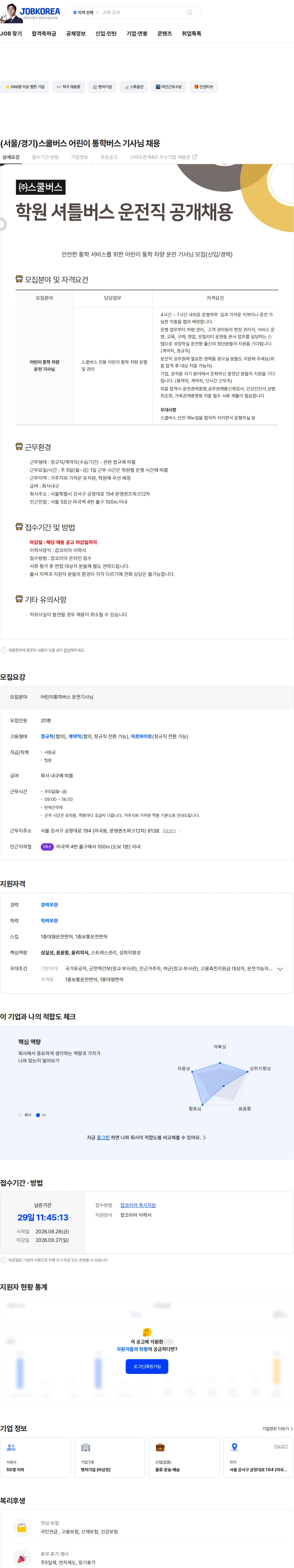Viewport: 294px width, 1568px height.
Task: Open the 취업톡톡 menu
Action: (x=192, y=33)
